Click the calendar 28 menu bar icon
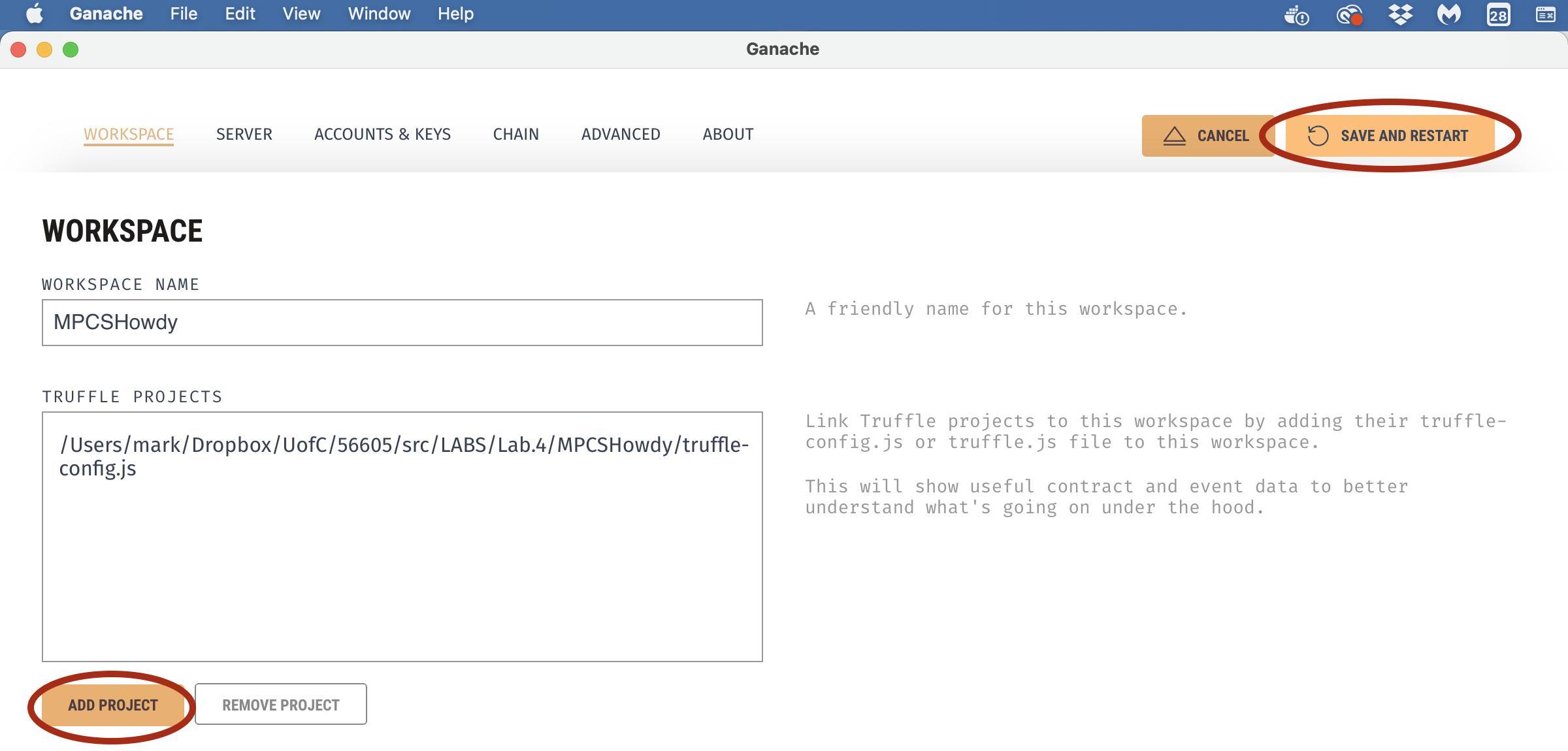This screenshot has height=751, width=1568. pos(1498,14)
